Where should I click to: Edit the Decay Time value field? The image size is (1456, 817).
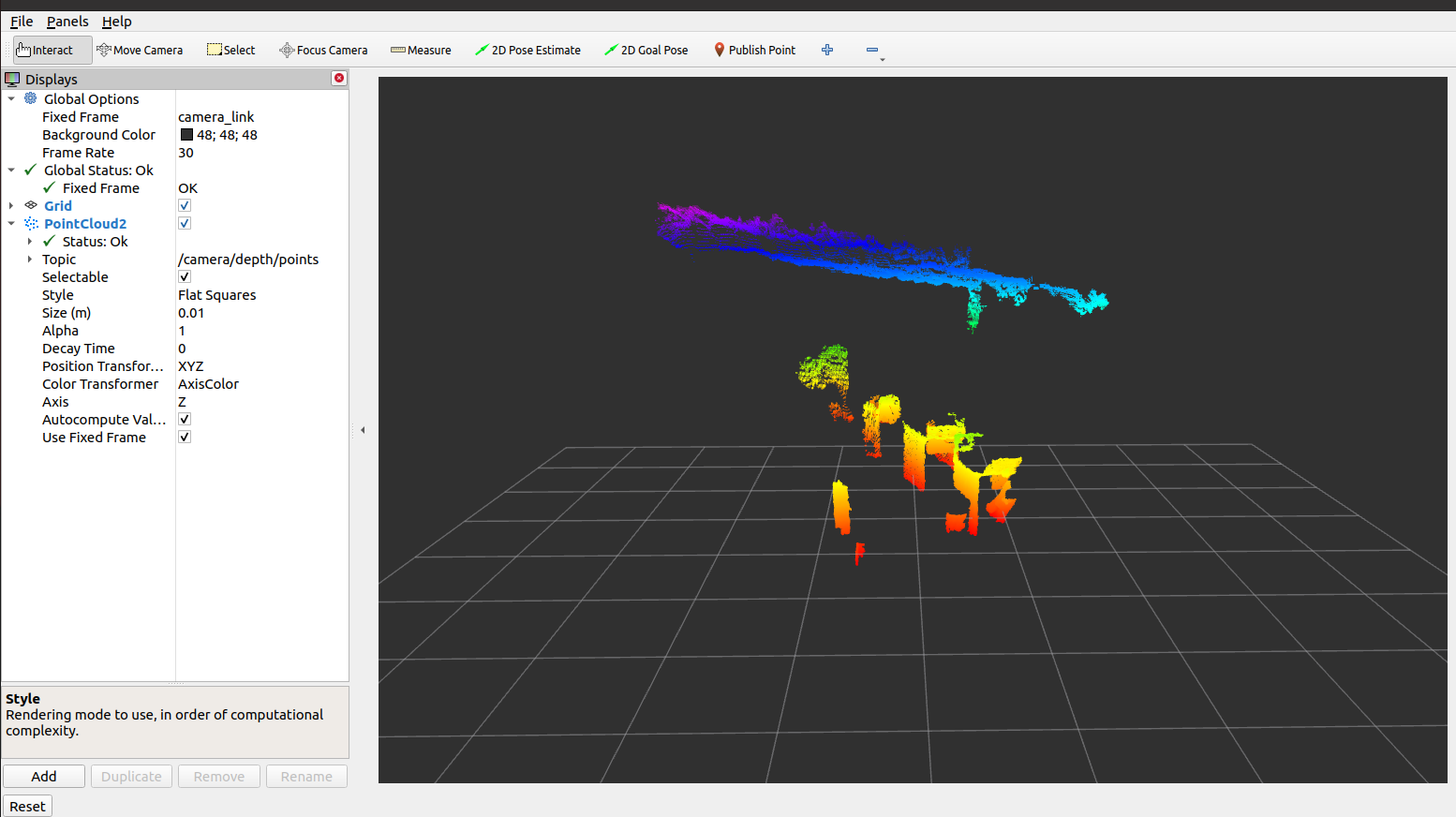pos(261,348)
